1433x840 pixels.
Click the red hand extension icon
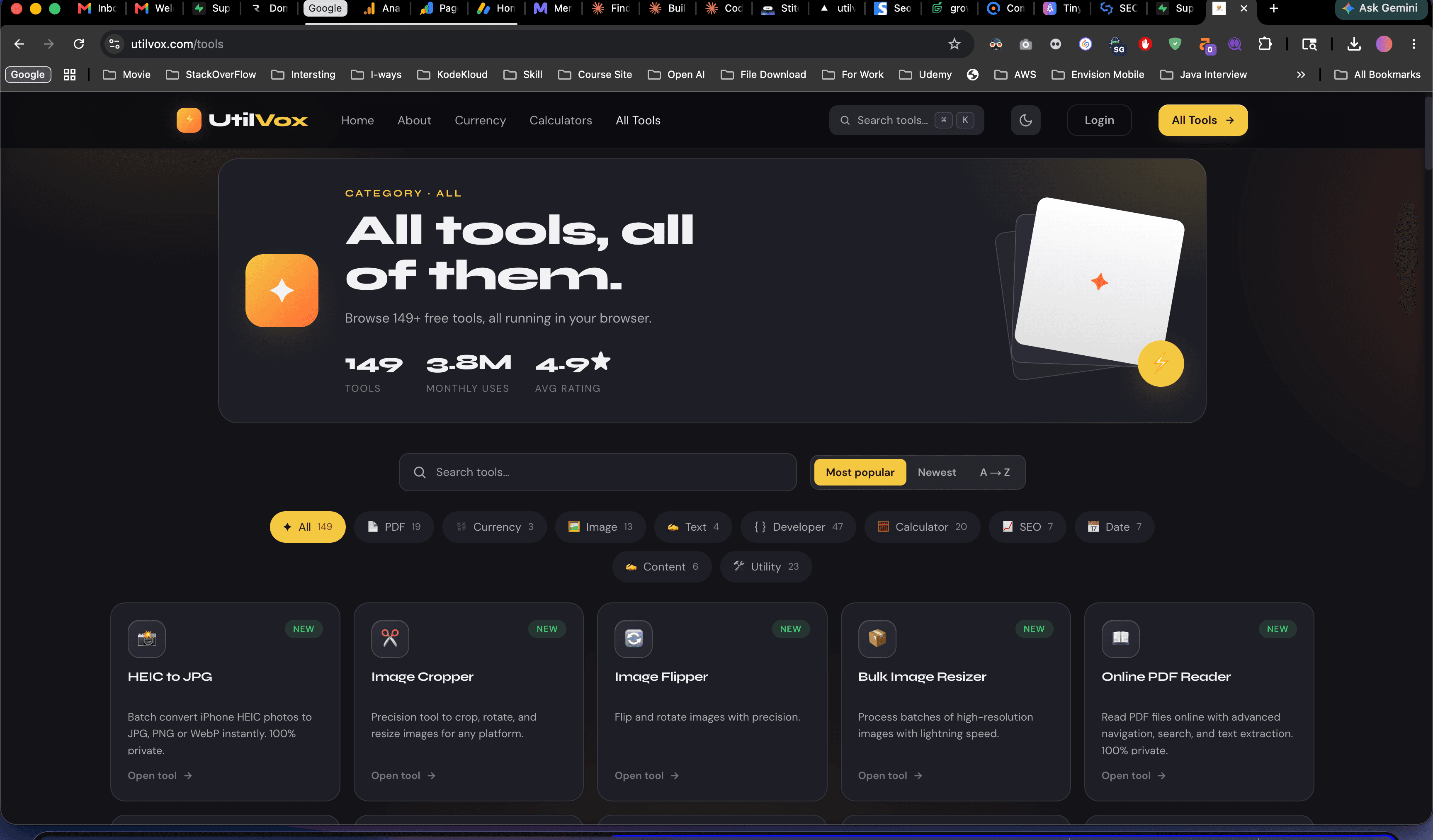[1145, 44]
